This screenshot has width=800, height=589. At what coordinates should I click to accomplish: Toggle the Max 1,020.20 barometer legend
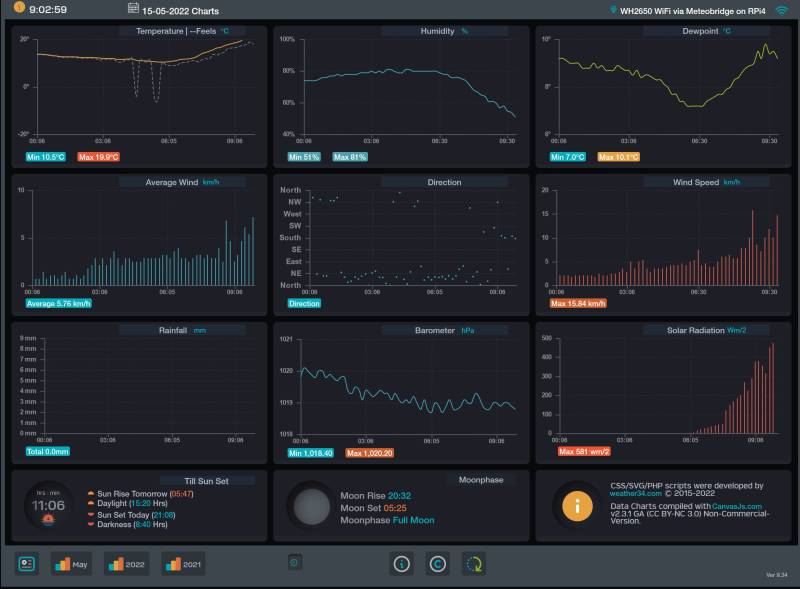tap(371, 453)
